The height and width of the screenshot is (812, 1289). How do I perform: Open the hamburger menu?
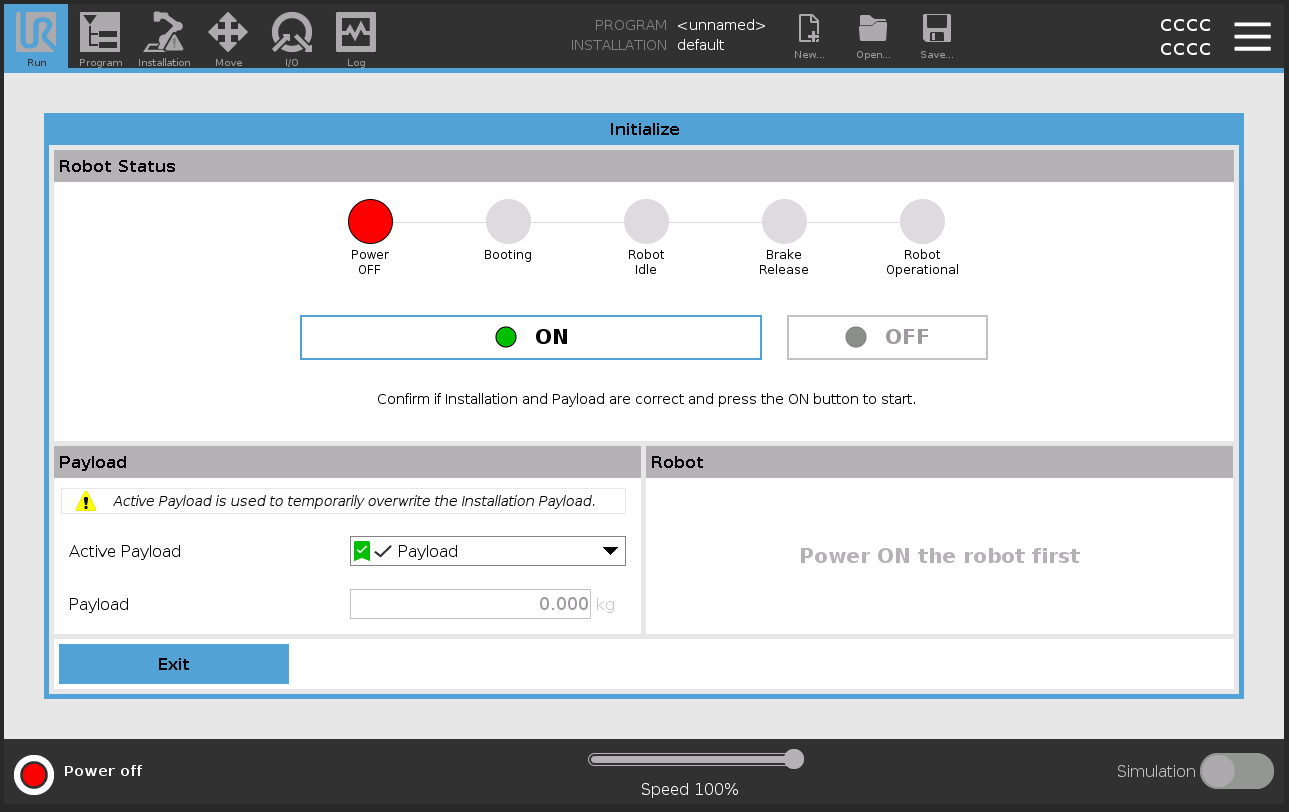click(1252, 36)
